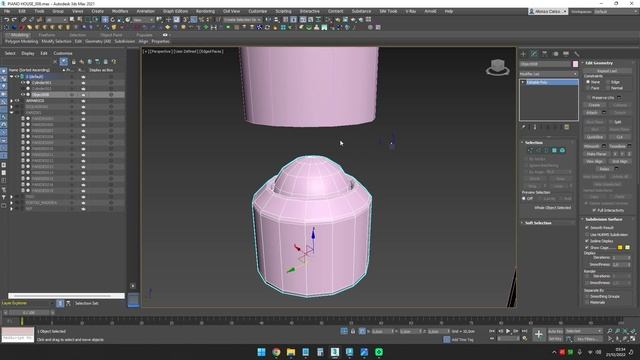This screenshot has height=360, width=640.
Task: Enable the Preserve UVs checkbox
Action: (x=589, y=98)
